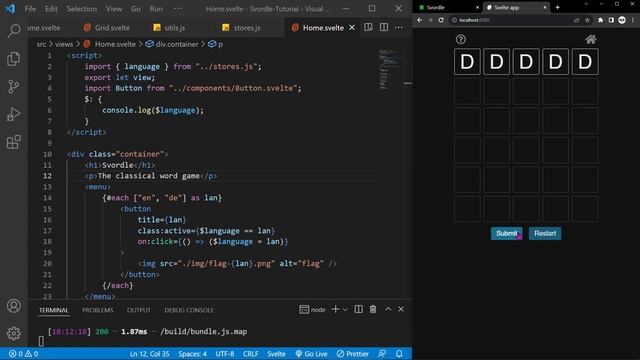
Task: Open the File menu
Action: [30, 9]
